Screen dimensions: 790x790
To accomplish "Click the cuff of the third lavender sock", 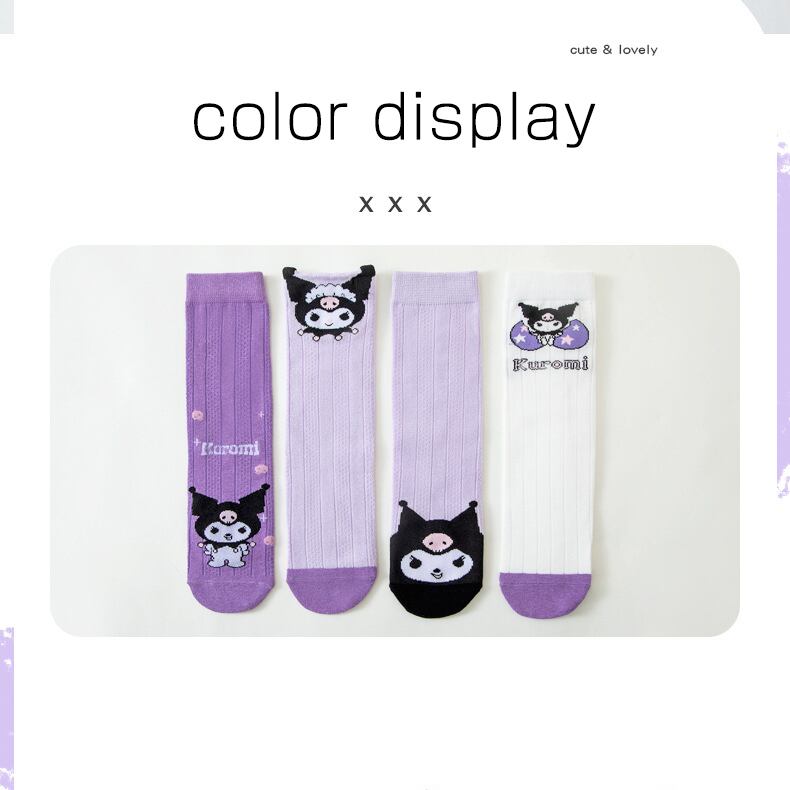I will pos(435,287).
